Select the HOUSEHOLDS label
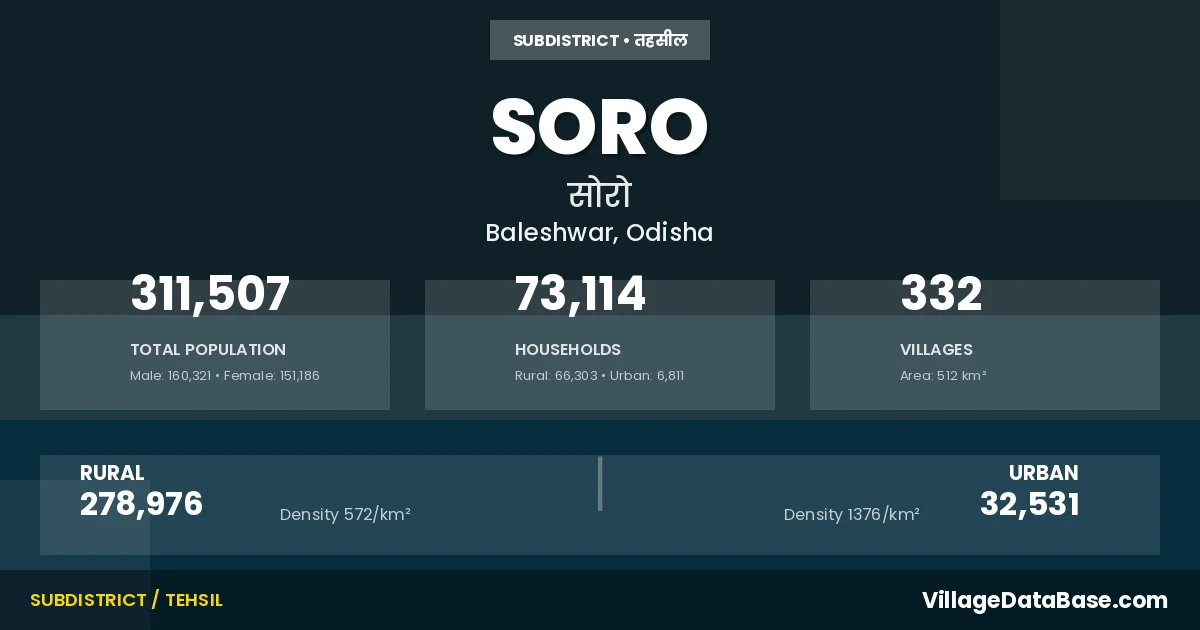This screenshot has height=630, width=1200. (x=568, y=350)
